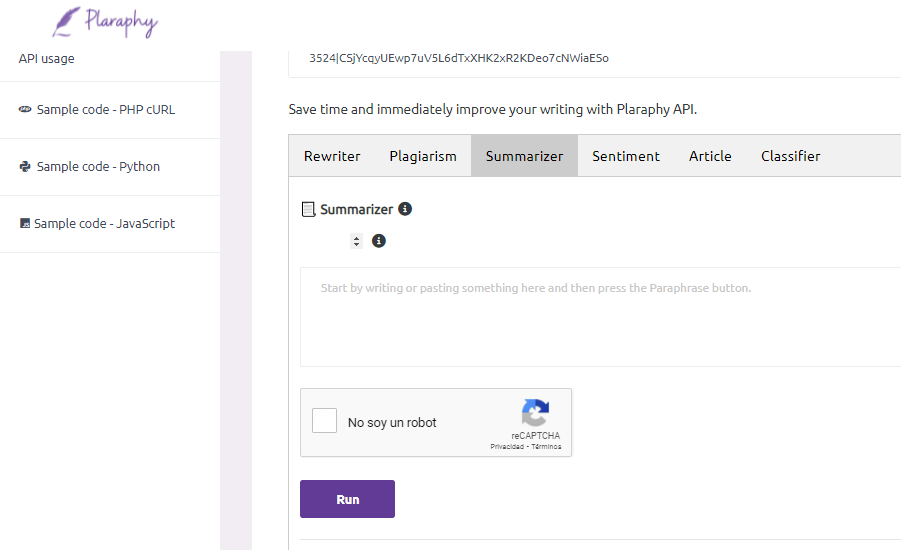Open Sample code - JavaScript link
The image size is (901, 550).
click(104, 224)
